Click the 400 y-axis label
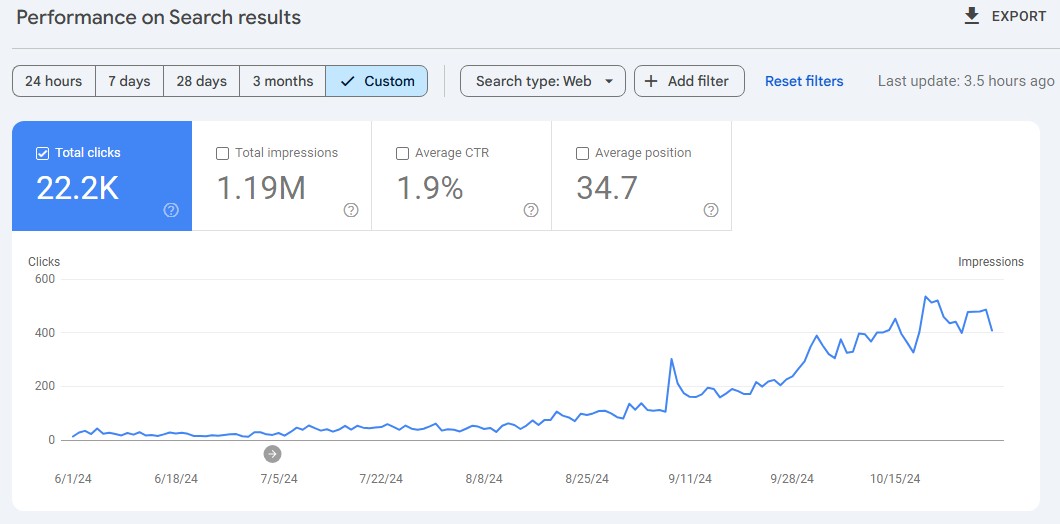 [44, 333]
